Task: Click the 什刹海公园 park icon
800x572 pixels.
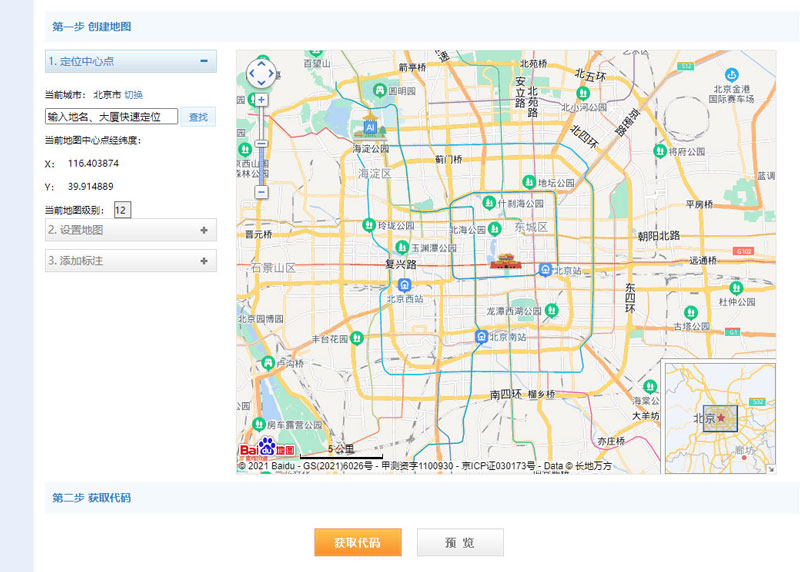Action: pyautogui.click(x=489, y=203)
